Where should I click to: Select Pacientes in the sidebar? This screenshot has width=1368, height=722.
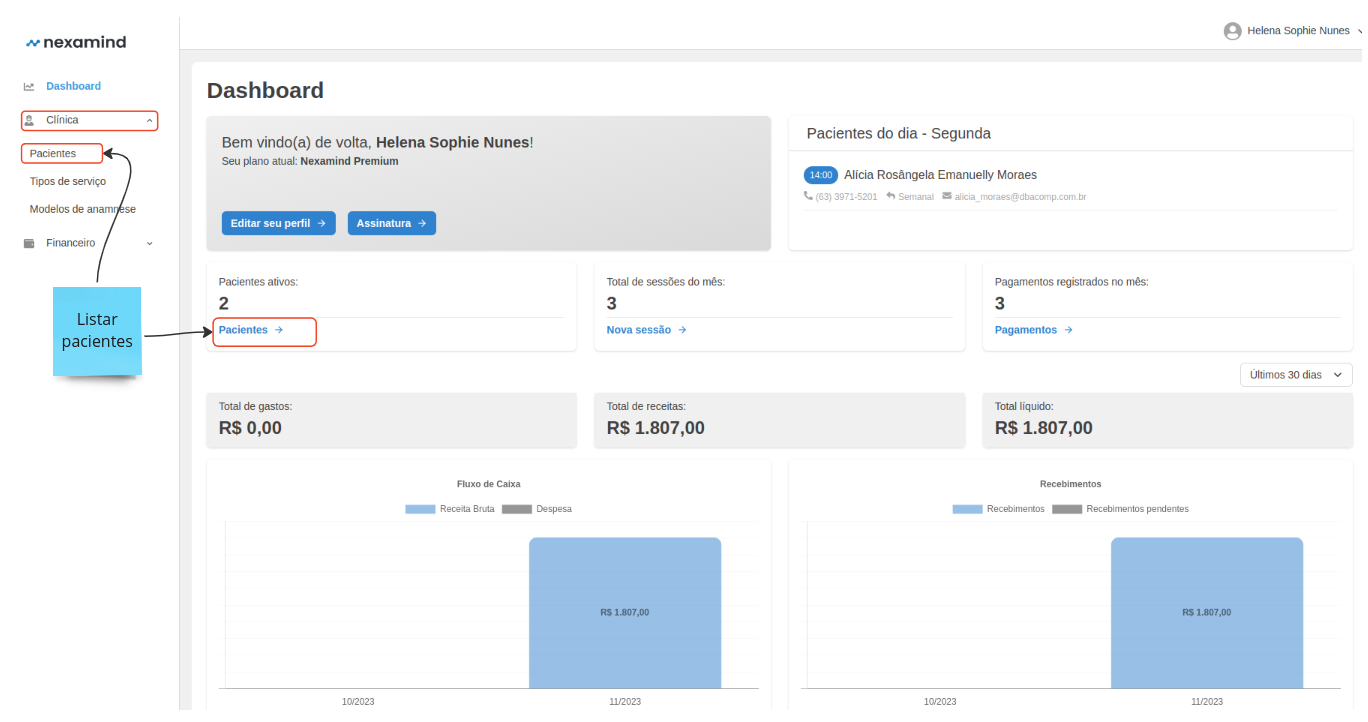point(53,154)
